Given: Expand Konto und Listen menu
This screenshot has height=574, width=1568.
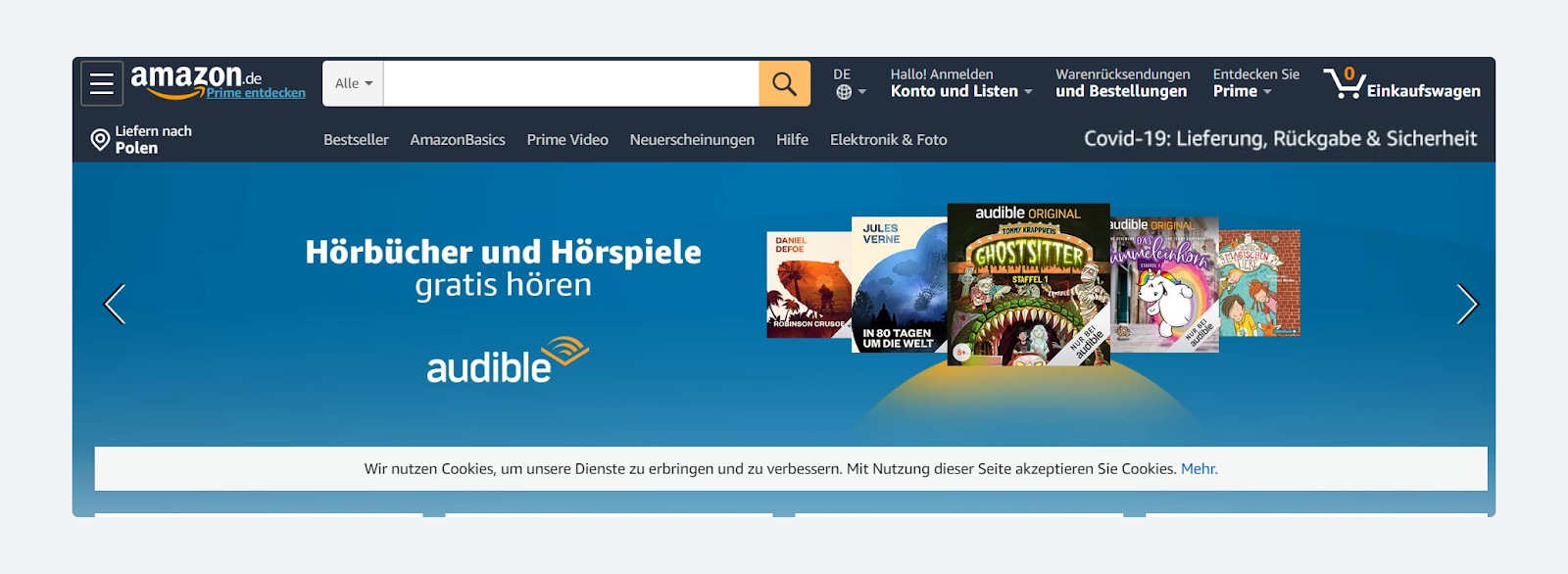Looking at the screenshot, I should pyautogui.click(x=961, y=83).
